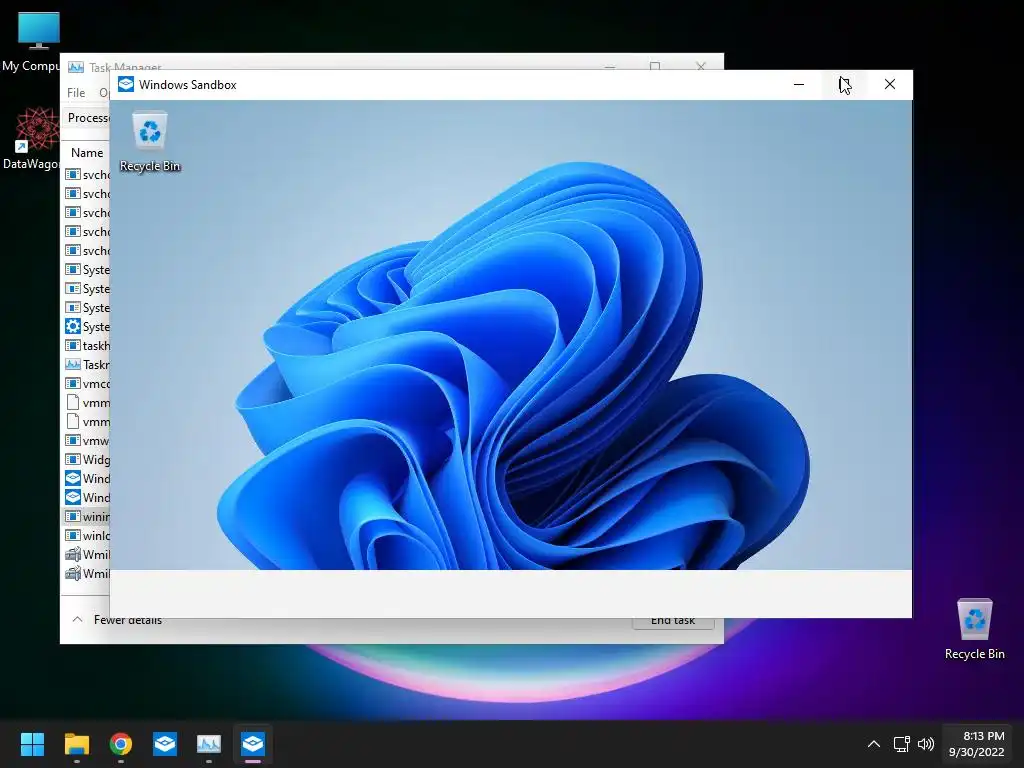Click the volume speaker icon in tray
The image size is (1024, 768).
(x=925, y=744)
